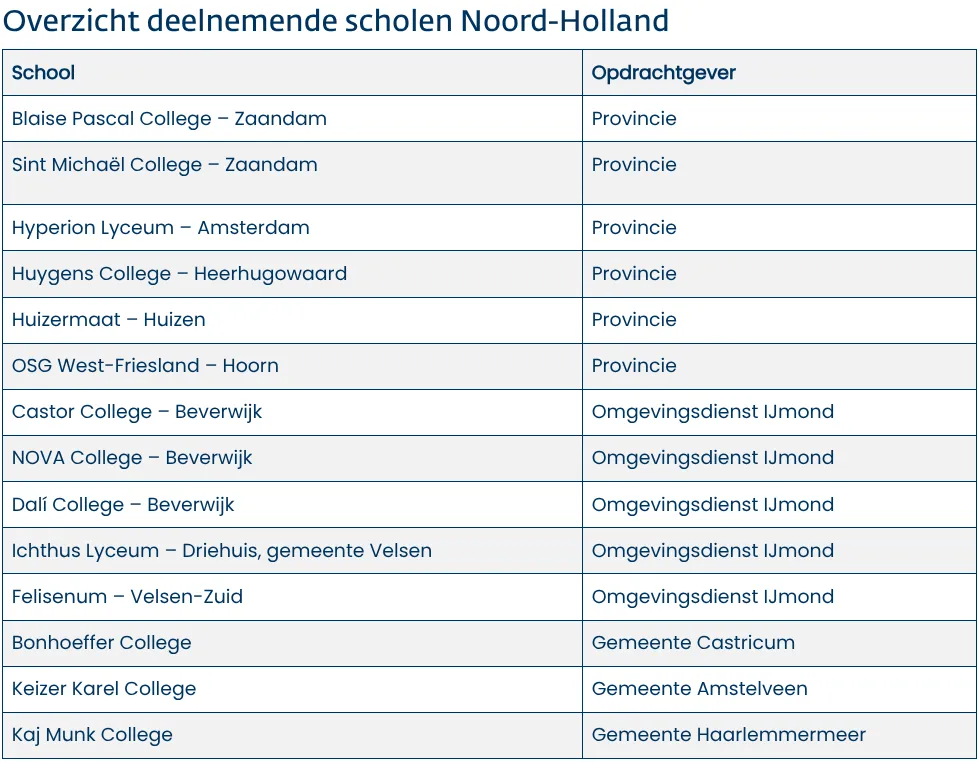Click Keizer Karel College
Image resolution: width=980 pixels, height=763 pixels.
point(104,689)
